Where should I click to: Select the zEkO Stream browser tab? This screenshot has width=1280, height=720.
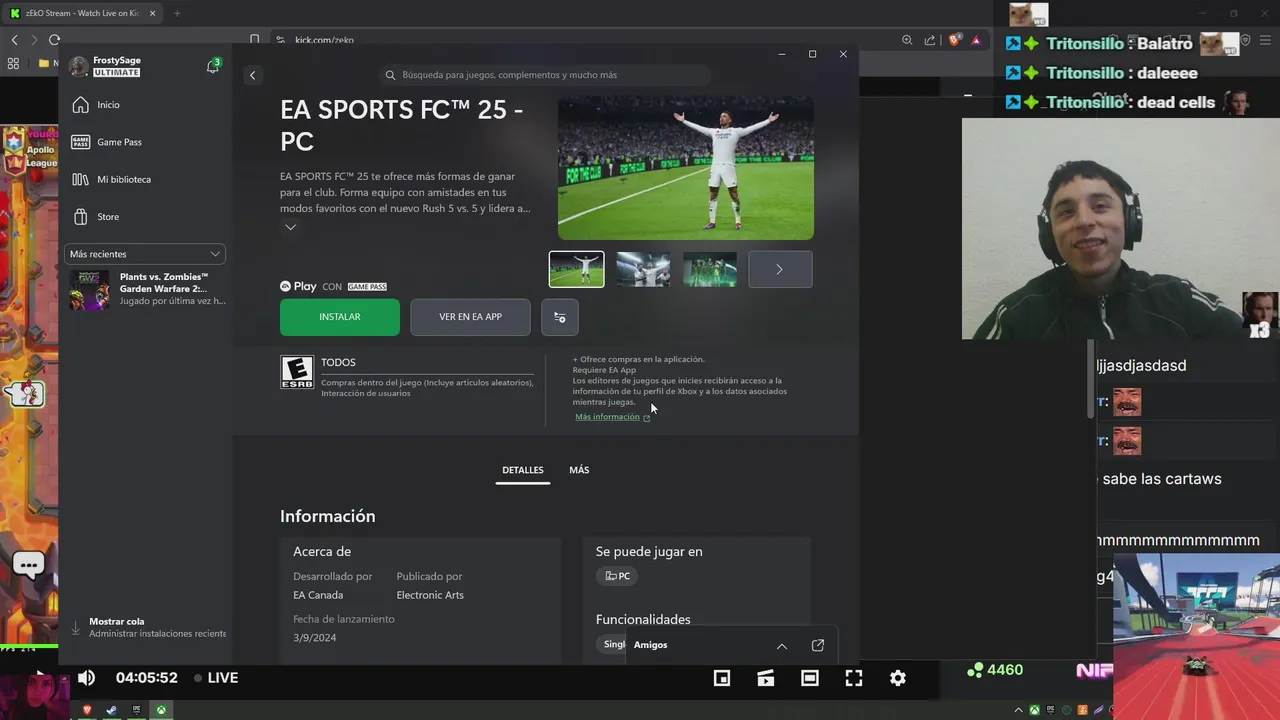click(82, 13)
